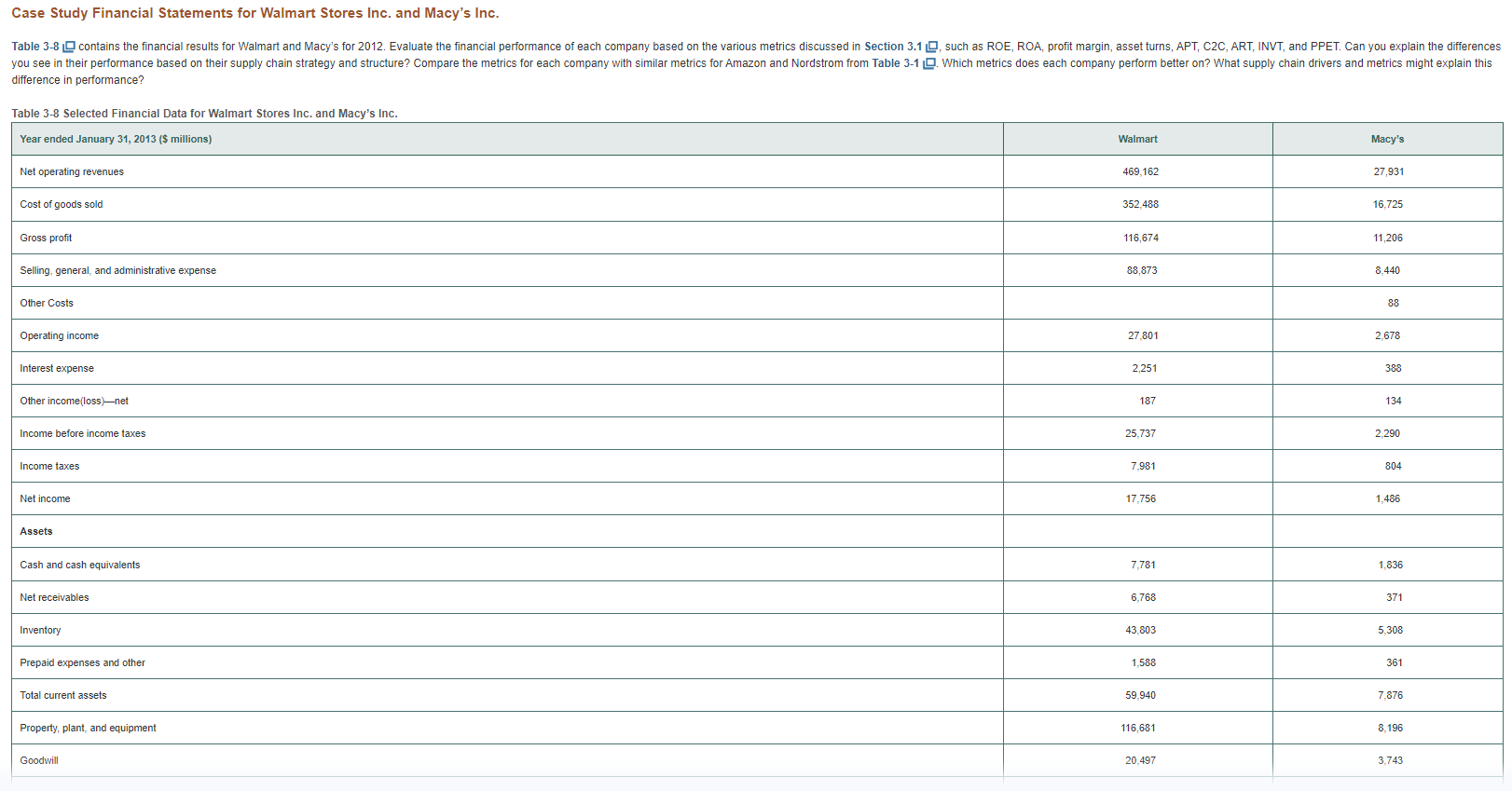
Task: Click Property, plant, and equipment label
Action: [88, 728]
